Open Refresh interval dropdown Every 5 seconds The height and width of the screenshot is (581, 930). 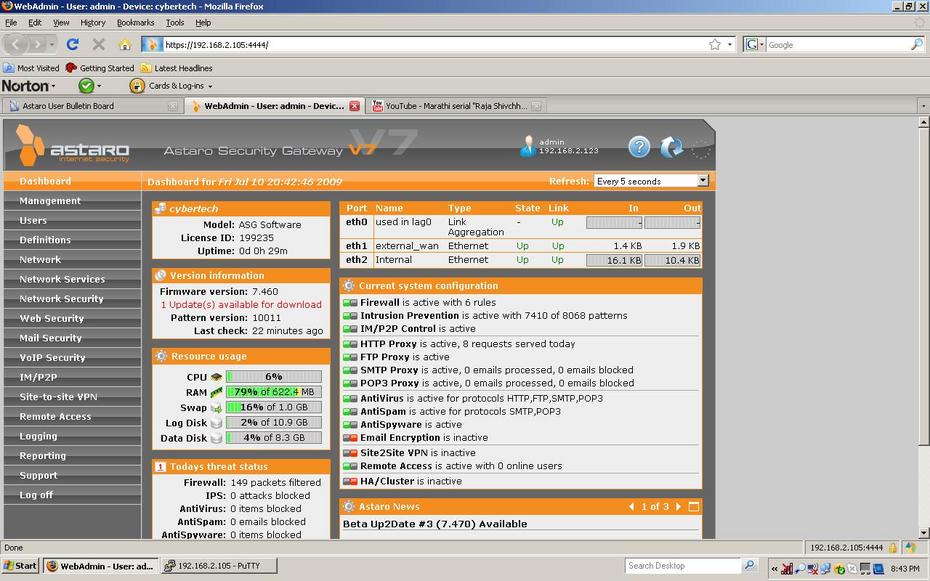coord(651,181)
